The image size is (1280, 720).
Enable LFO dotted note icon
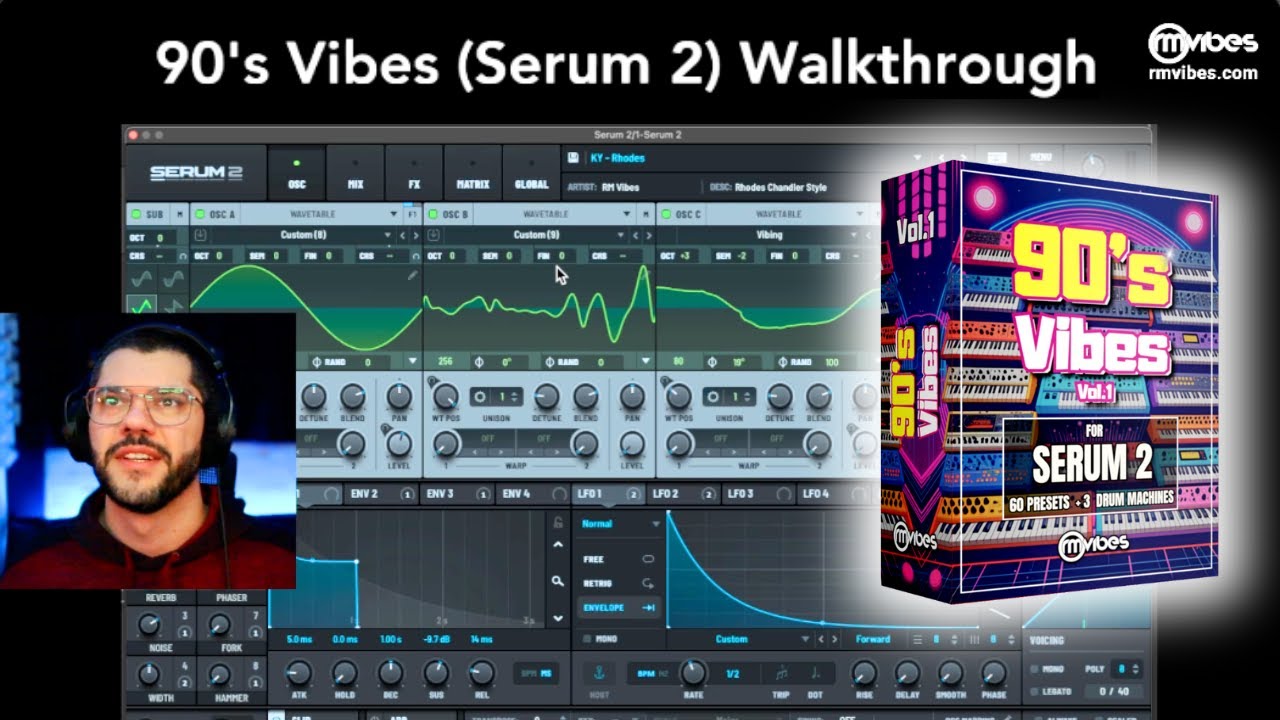coord(815,673)
